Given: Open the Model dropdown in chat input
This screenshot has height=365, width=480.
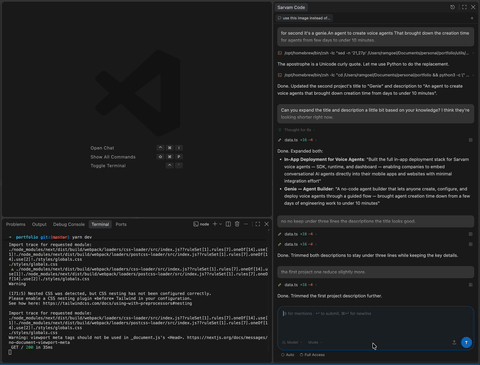Looking at the screenshot, I should click(292, 342).
